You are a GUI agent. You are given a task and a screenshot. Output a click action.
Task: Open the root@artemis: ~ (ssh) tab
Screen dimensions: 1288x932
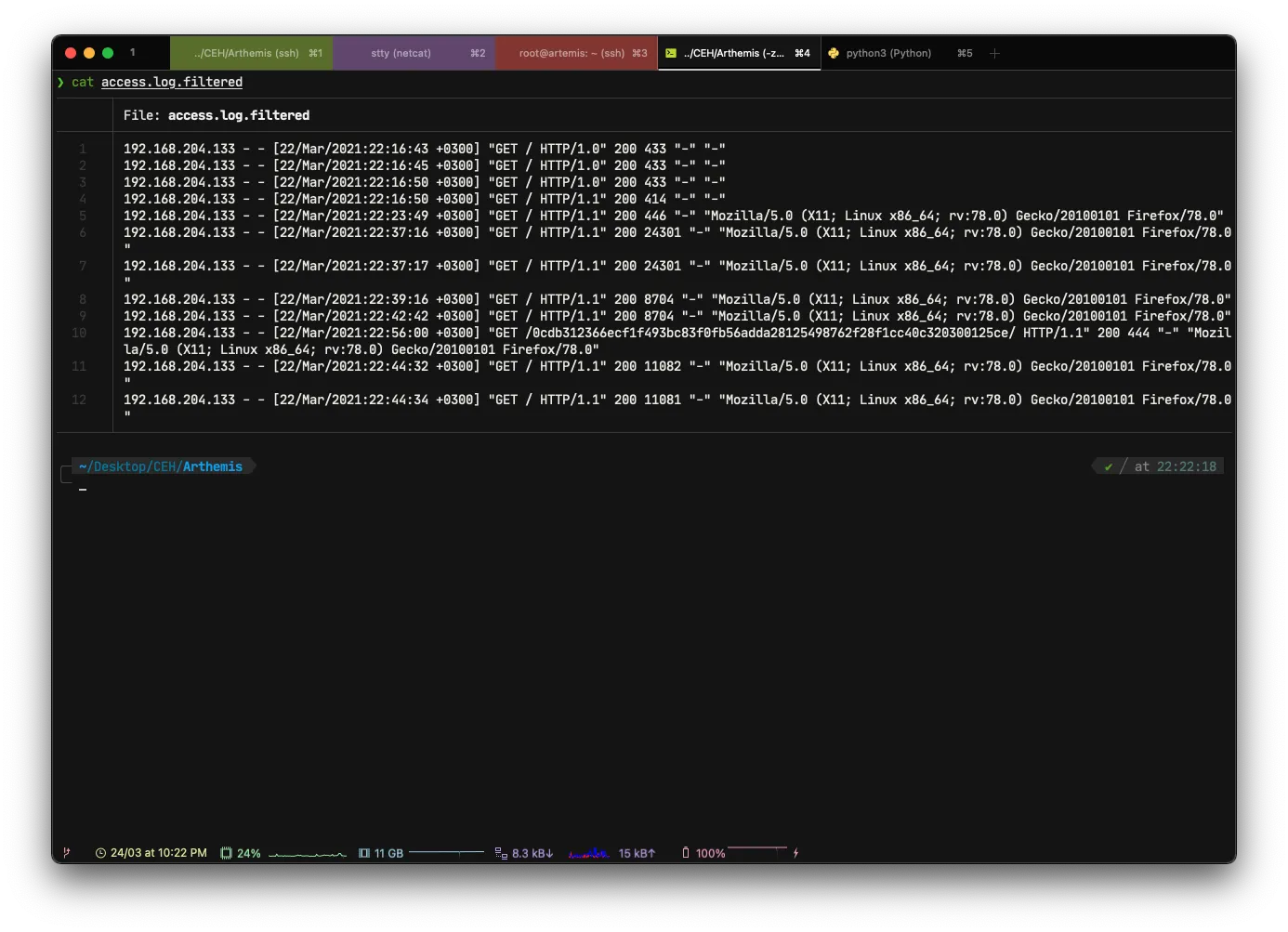[x=576, y=54]
